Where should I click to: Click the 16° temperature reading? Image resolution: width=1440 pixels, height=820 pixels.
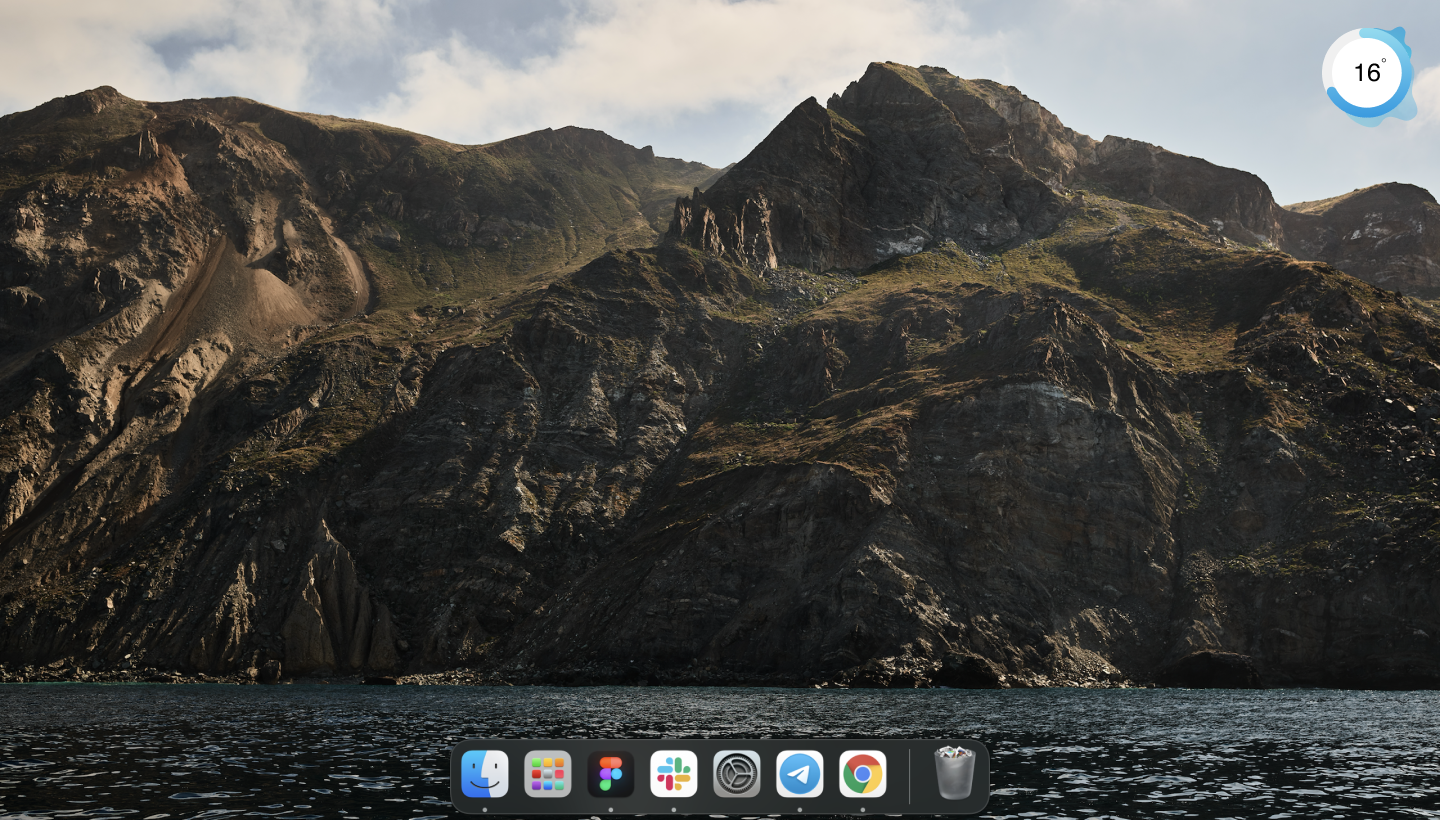pyautogui.click(x=1367, y=73)
